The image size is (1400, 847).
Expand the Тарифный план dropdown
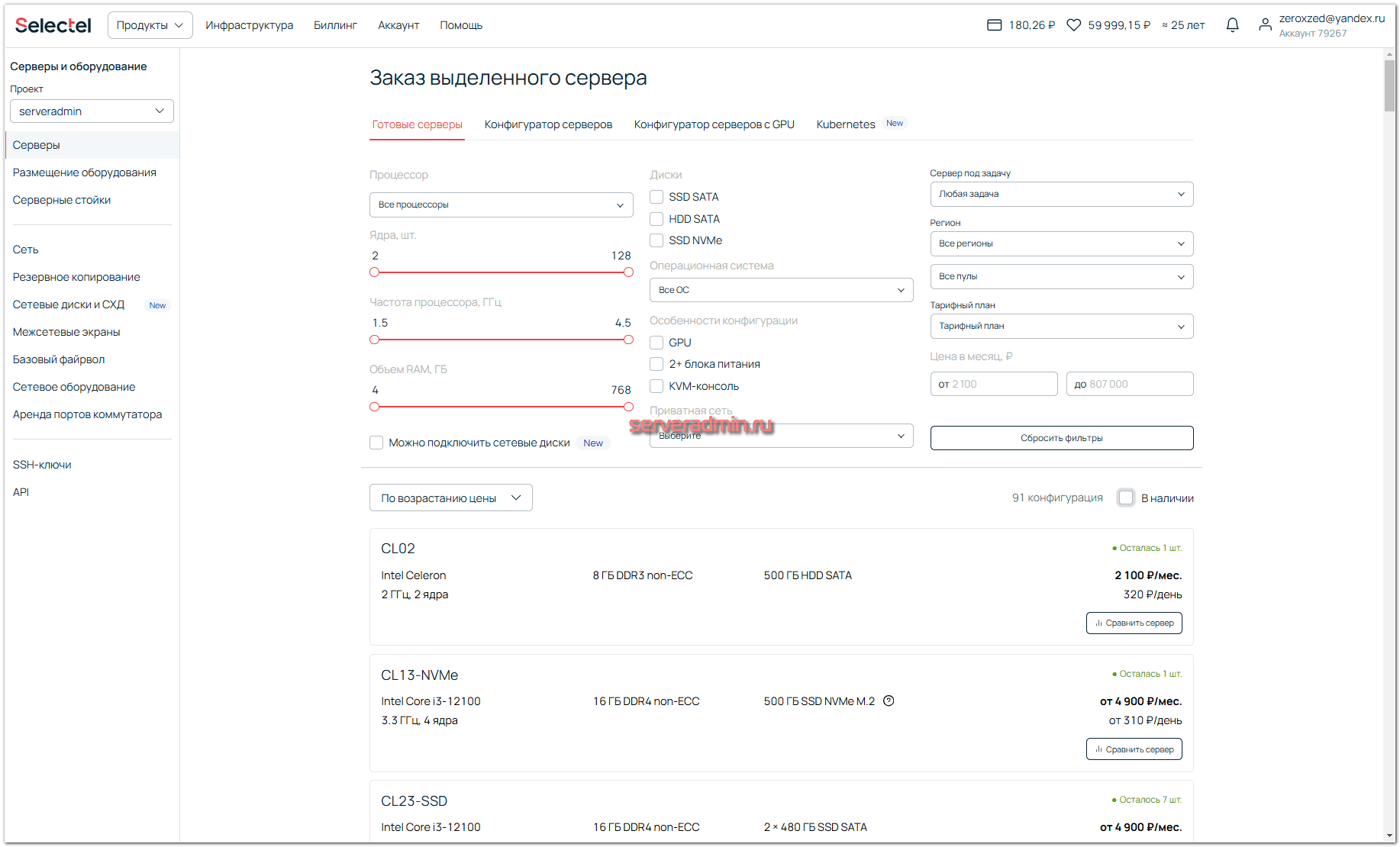point(1061,326)
